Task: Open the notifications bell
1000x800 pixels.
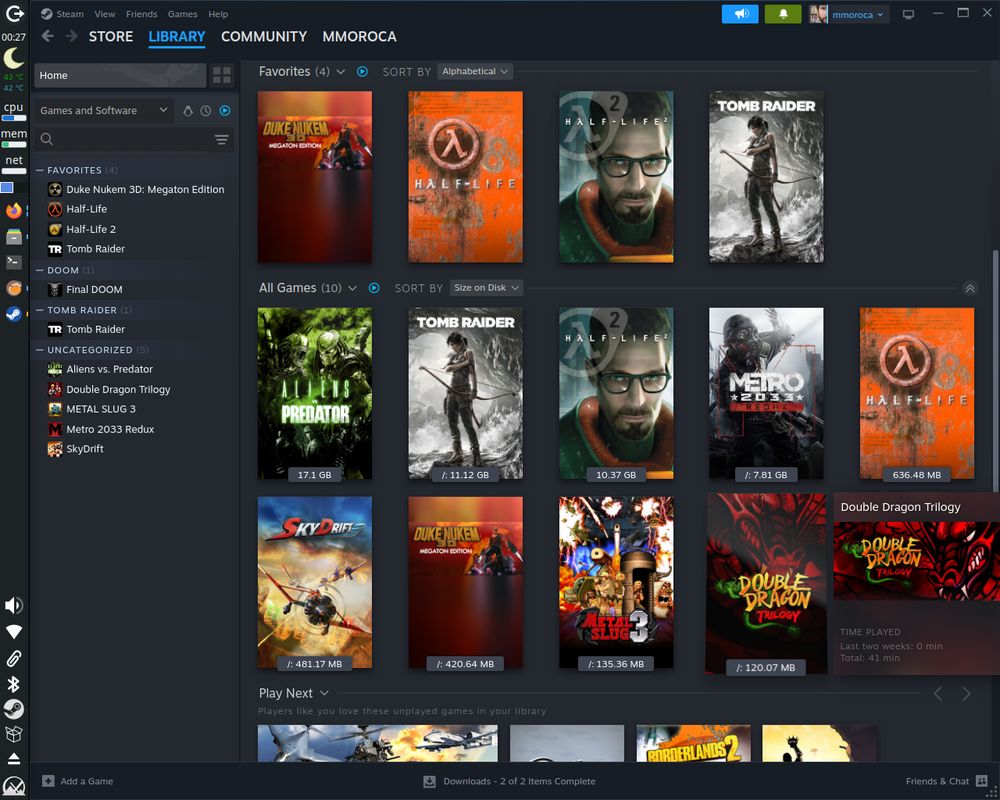Action: [x=783, y=14]
